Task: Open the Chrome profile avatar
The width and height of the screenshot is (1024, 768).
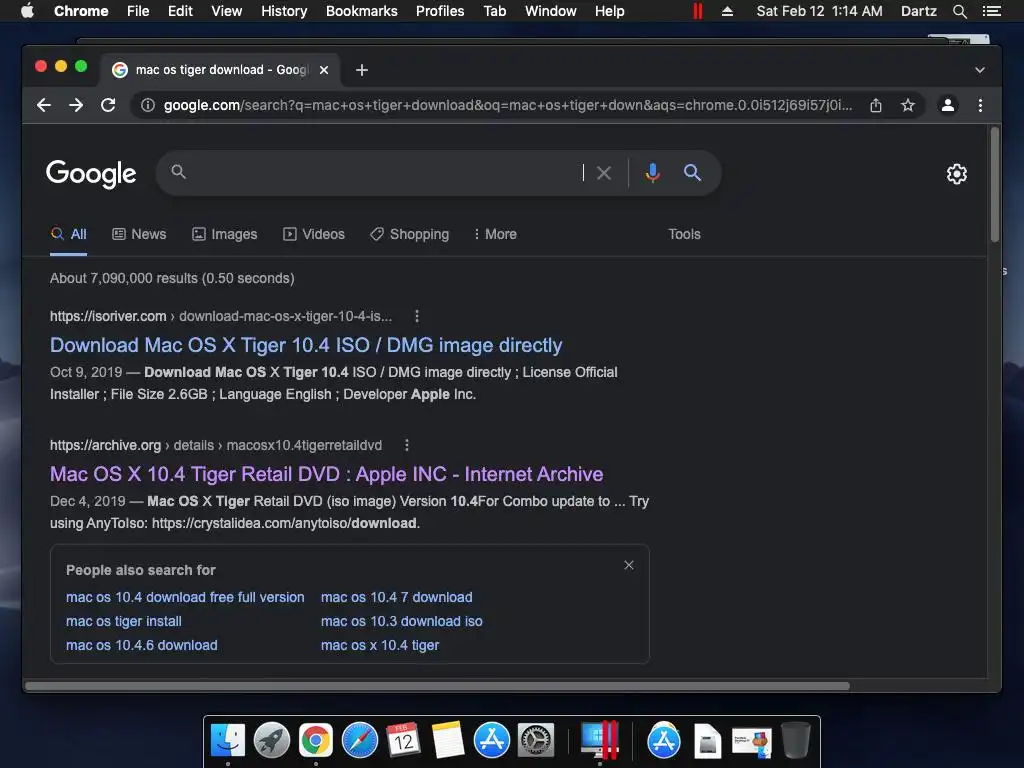Action: click(x=948, y=105)
